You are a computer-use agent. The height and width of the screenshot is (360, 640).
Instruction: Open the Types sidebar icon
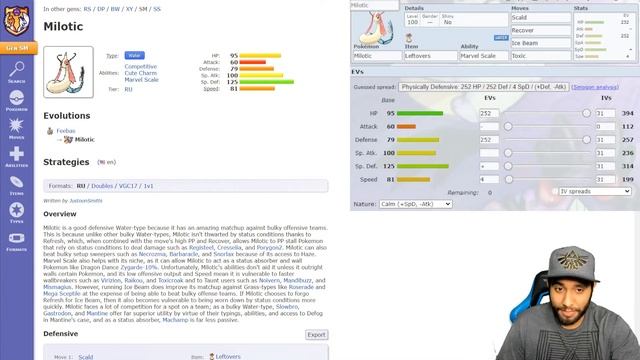[x=16, y=213]
